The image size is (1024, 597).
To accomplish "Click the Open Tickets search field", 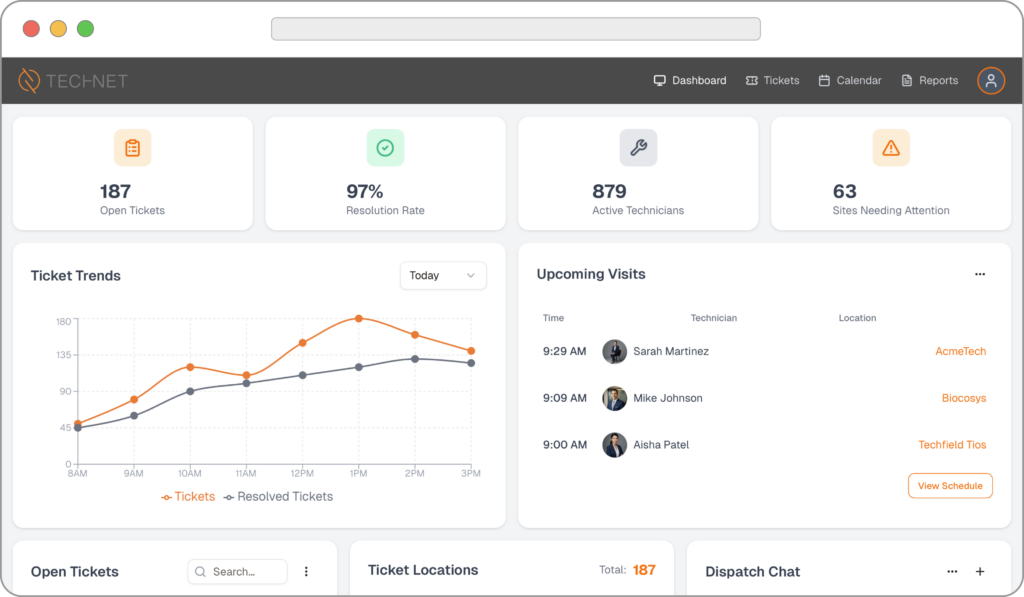I will coord(237,572).
